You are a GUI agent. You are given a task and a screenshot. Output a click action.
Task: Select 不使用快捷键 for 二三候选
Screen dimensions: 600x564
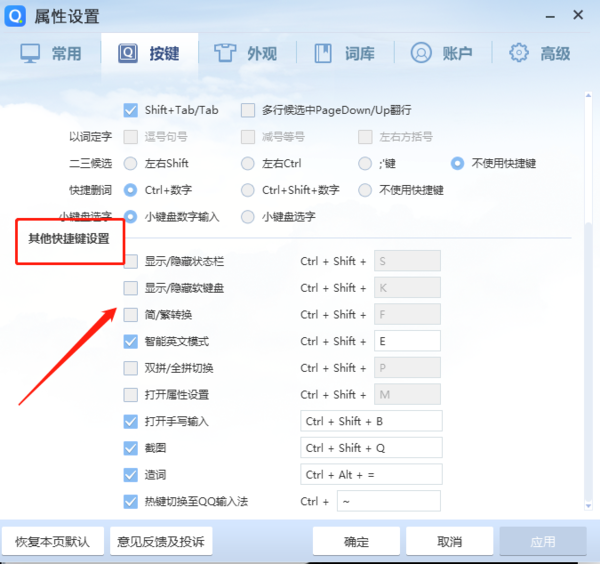point(457,163)
